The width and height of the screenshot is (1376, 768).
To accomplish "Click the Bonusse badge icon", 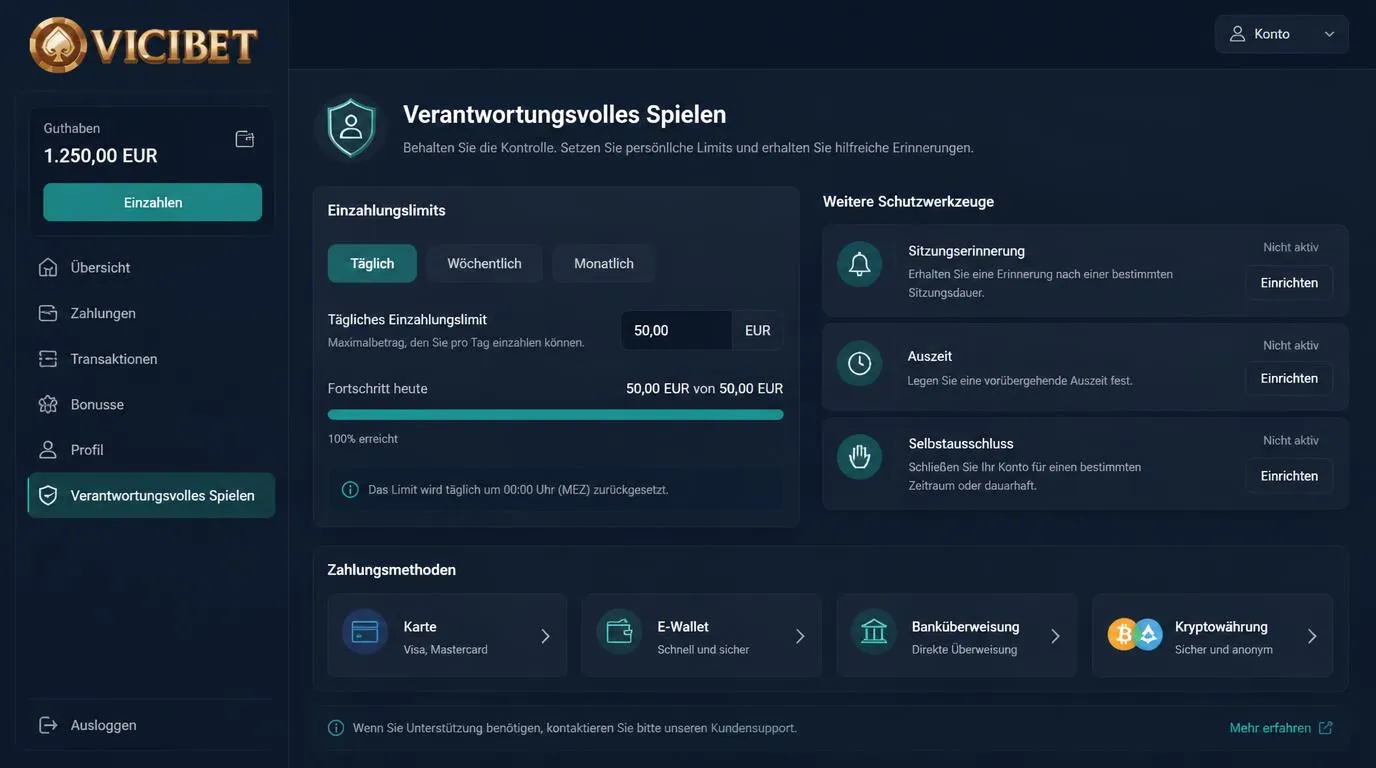I will click(x=48, y=404).
